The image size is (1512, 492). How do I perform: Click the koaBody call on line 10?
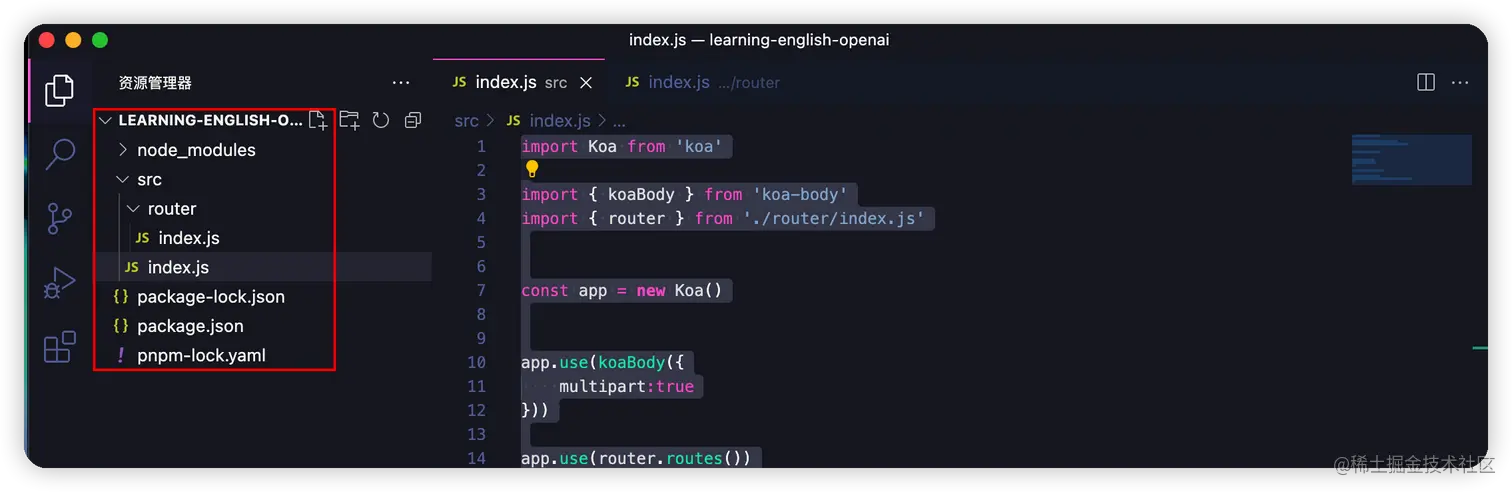tap(630, 362)
